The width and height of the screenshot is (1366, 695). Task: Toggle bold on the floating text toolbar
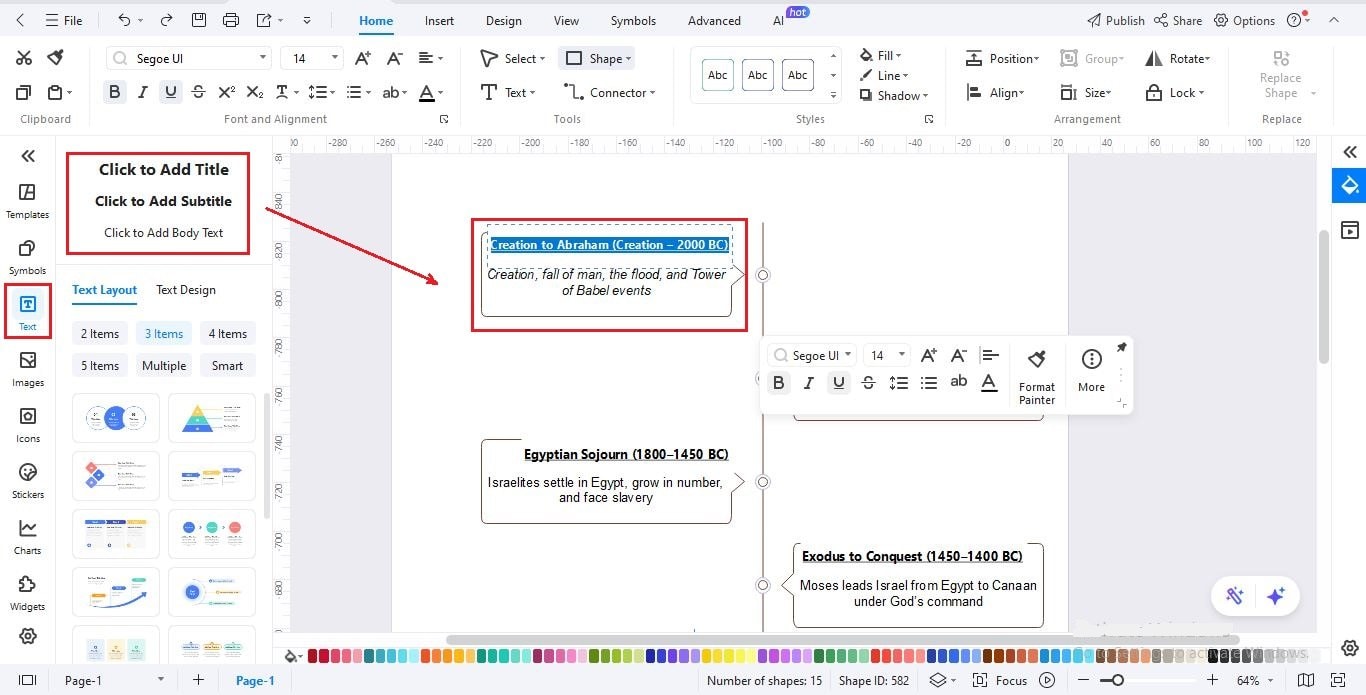pos(779,382)
